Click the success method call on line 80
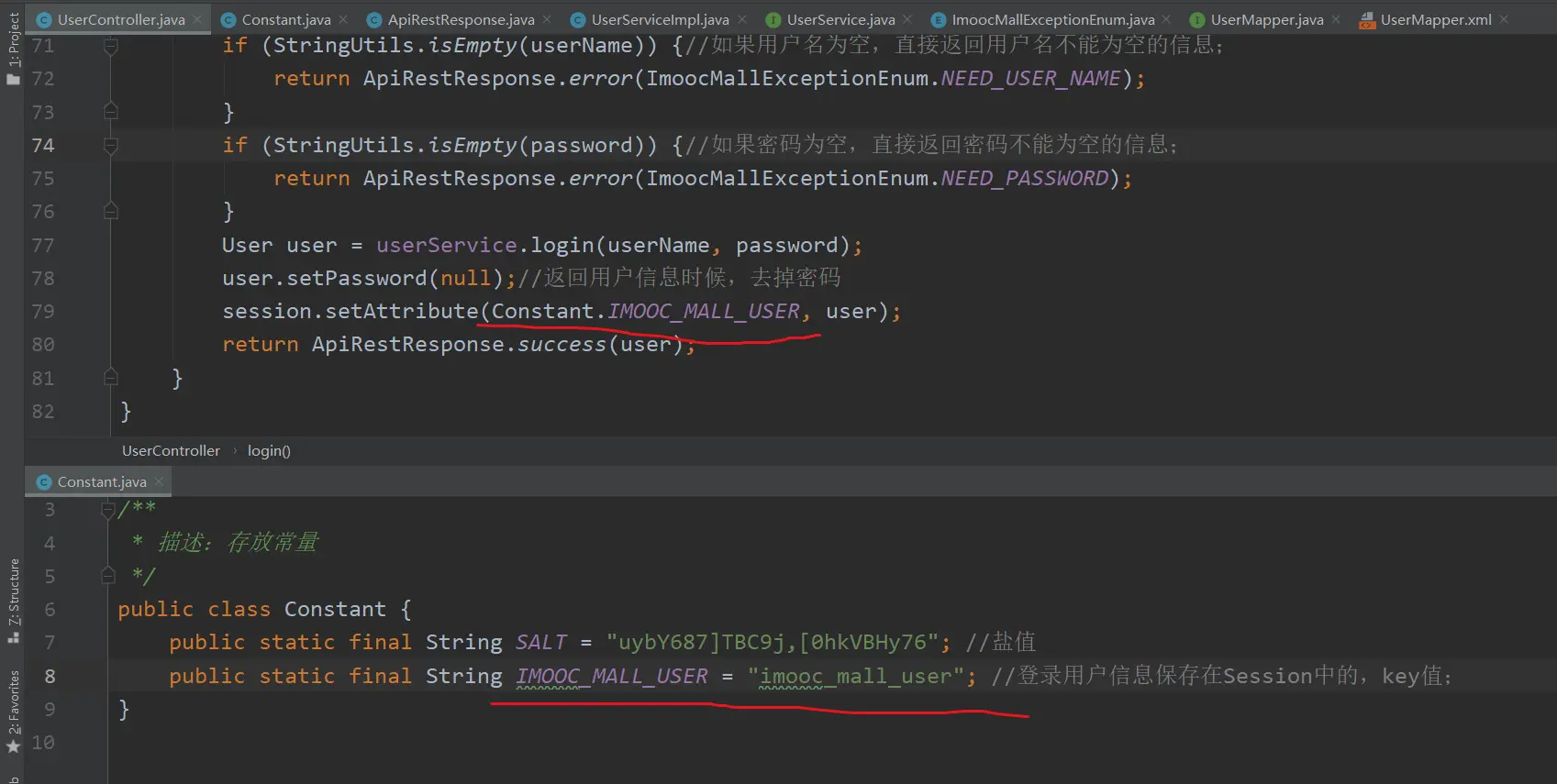The image size is (1557, 784). [x=562, y=344]
